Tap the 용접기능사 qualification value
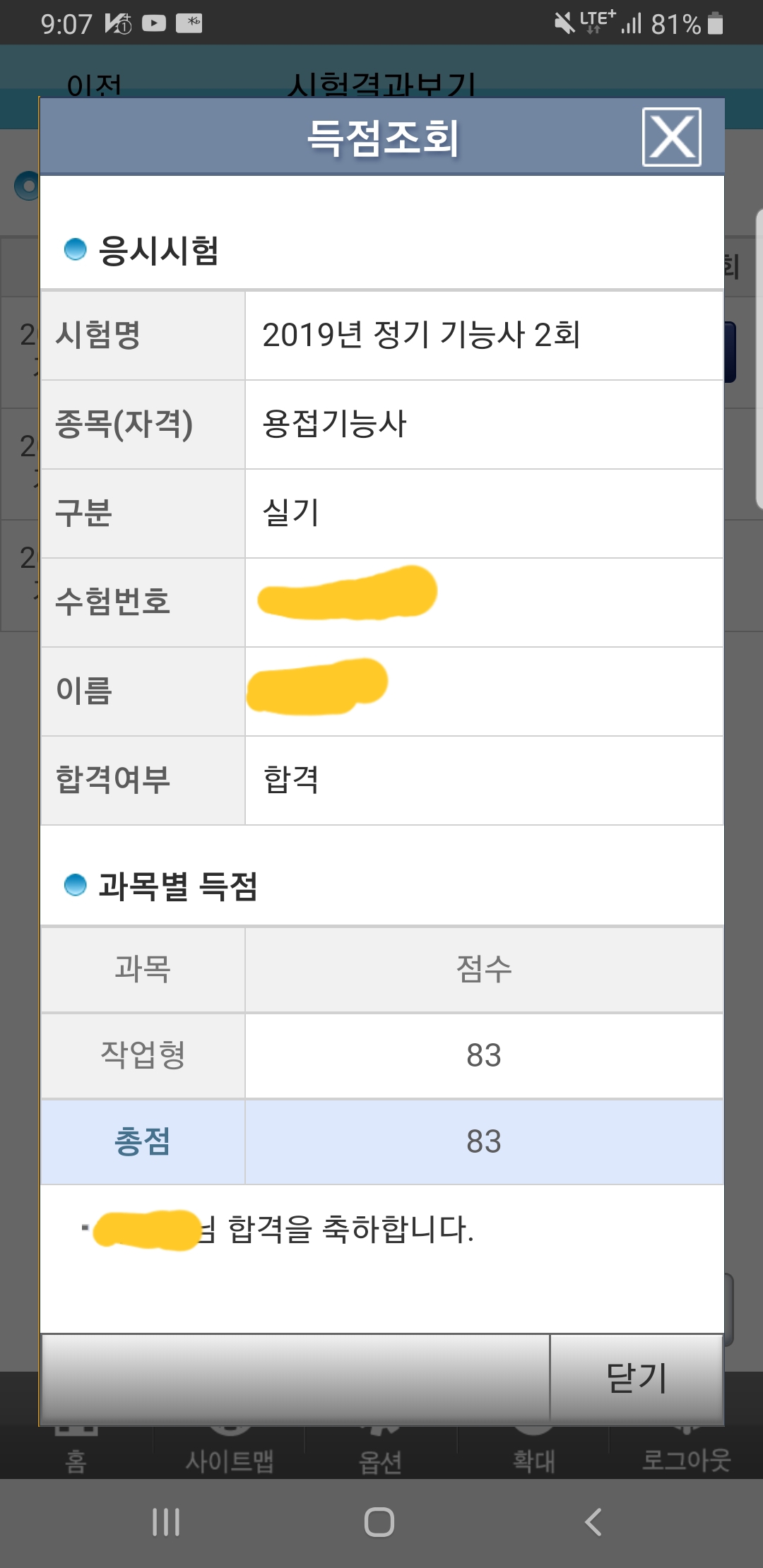Image resolution: width=763 pixels, height=1568 pixels. coord(334,424)
